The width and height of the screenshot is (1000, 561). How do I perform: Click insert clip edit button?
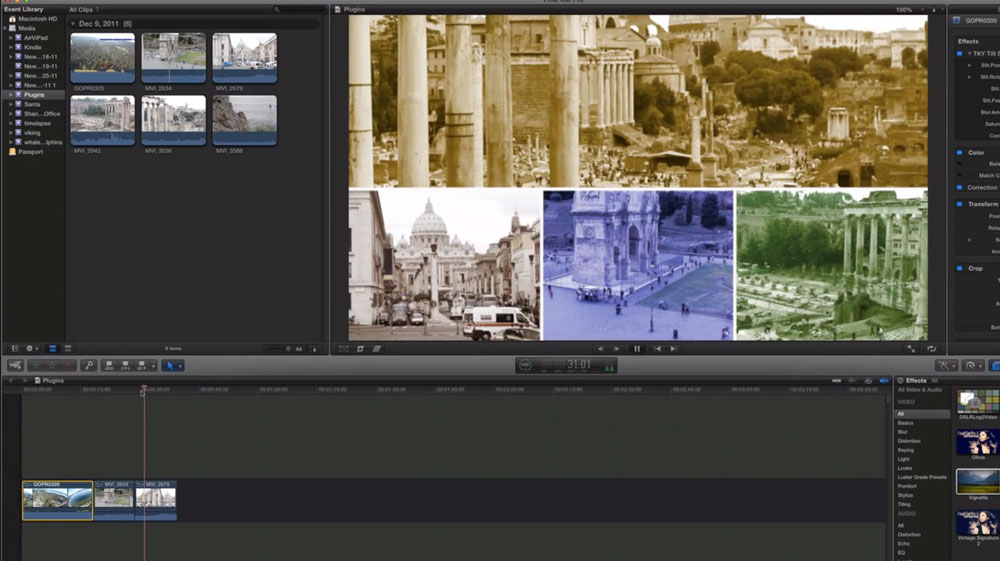coord(125,365)
